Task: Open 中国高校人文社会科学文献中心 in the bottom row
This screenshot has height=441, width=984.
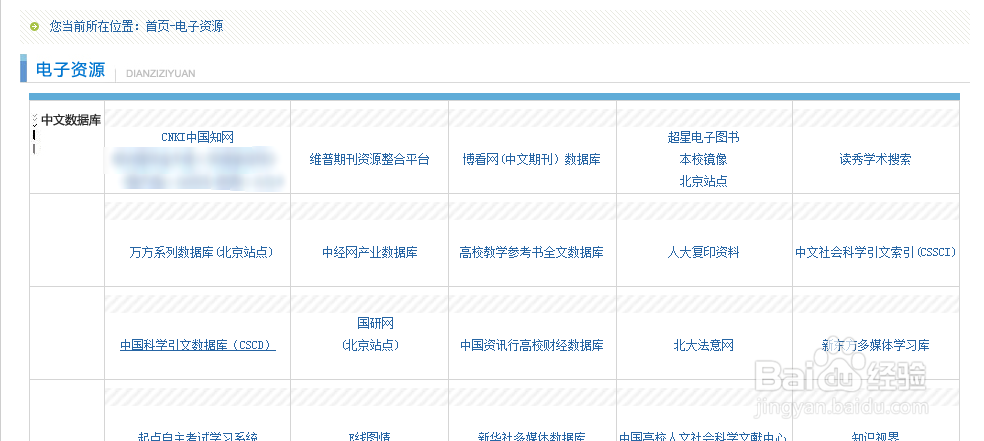Action: [703, 437]
